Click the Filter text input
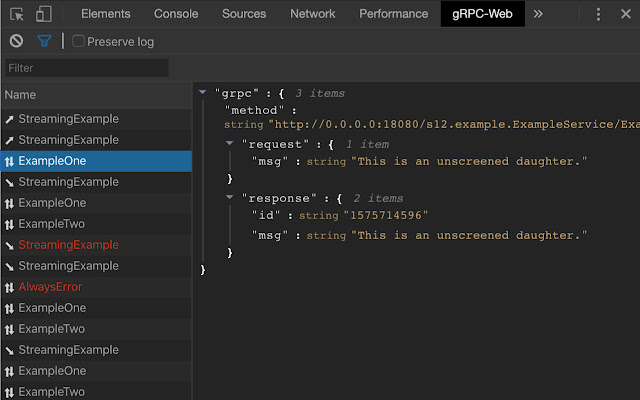Image resolution: width=640 pixels, height=400 pixels. coord(85,68)
